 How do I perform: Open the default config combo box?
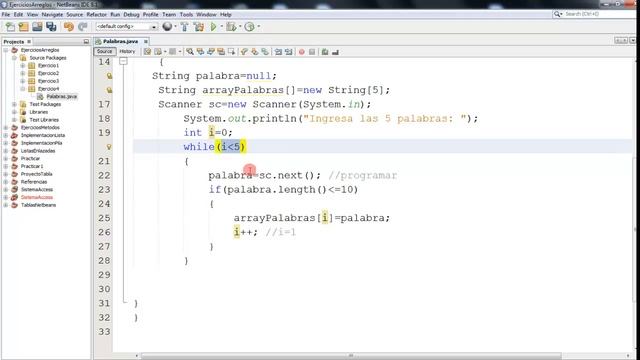pos(126,27)
